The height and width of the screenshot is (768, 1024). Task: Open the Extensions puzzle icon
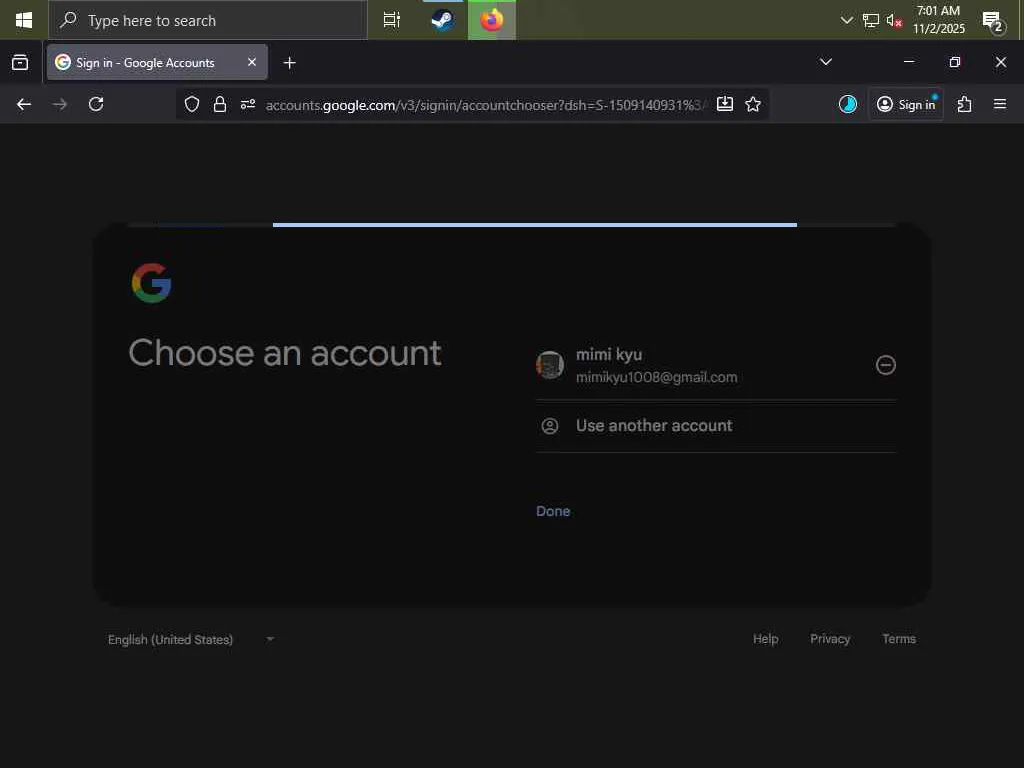[x=965, y=104]
